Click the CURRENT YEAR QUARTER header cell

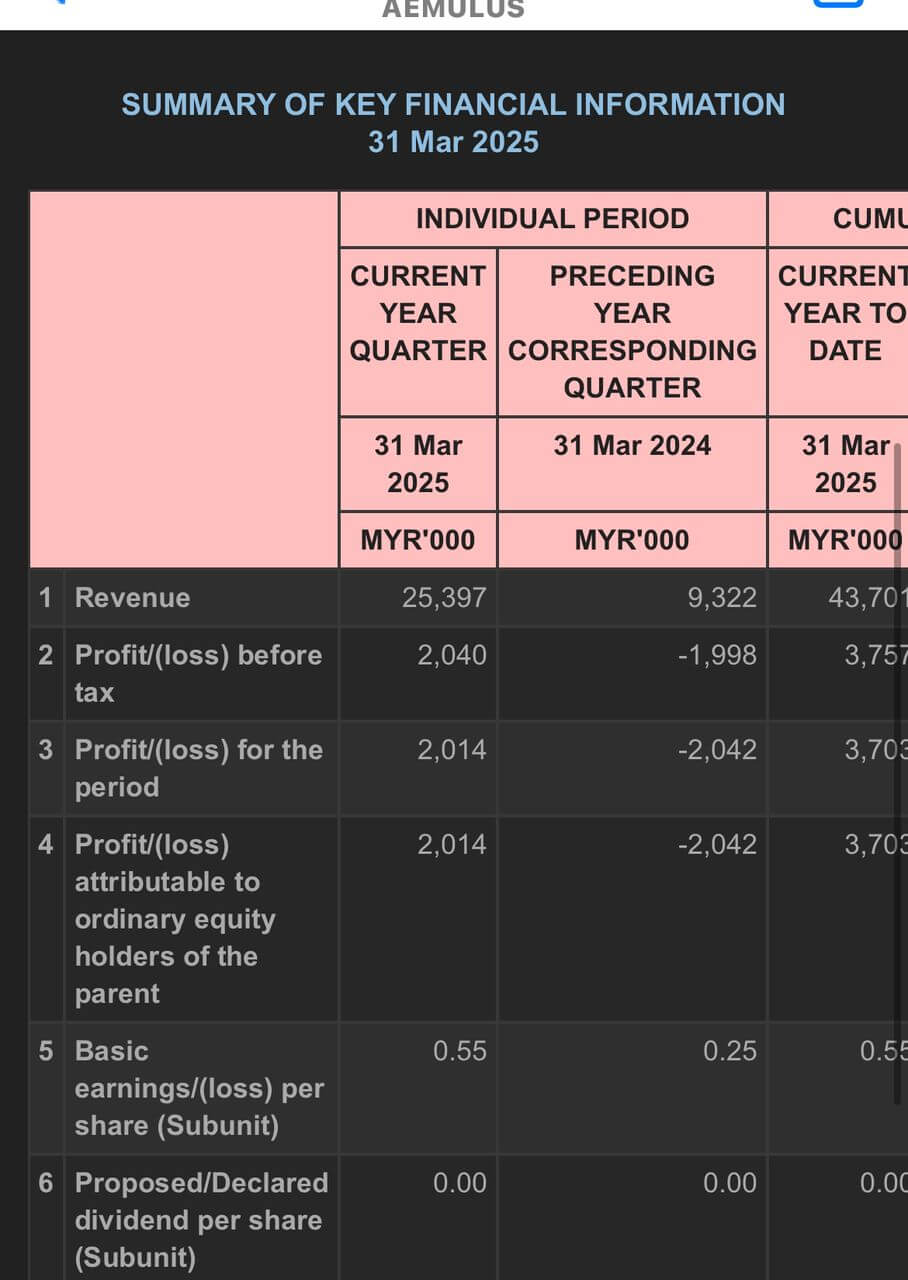point(418,313)
